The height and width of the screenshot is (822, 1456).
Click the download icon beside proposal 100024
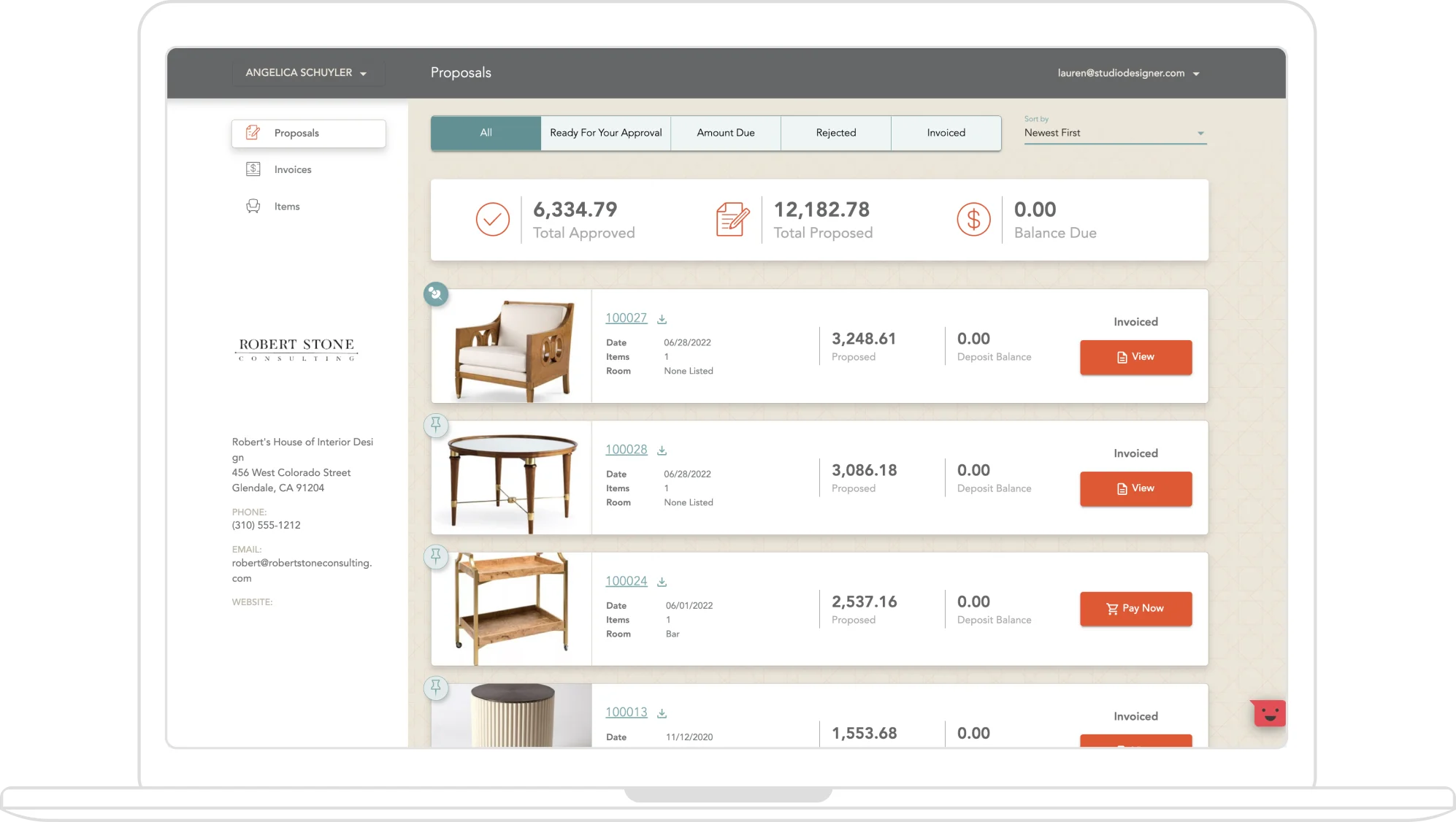662,580
